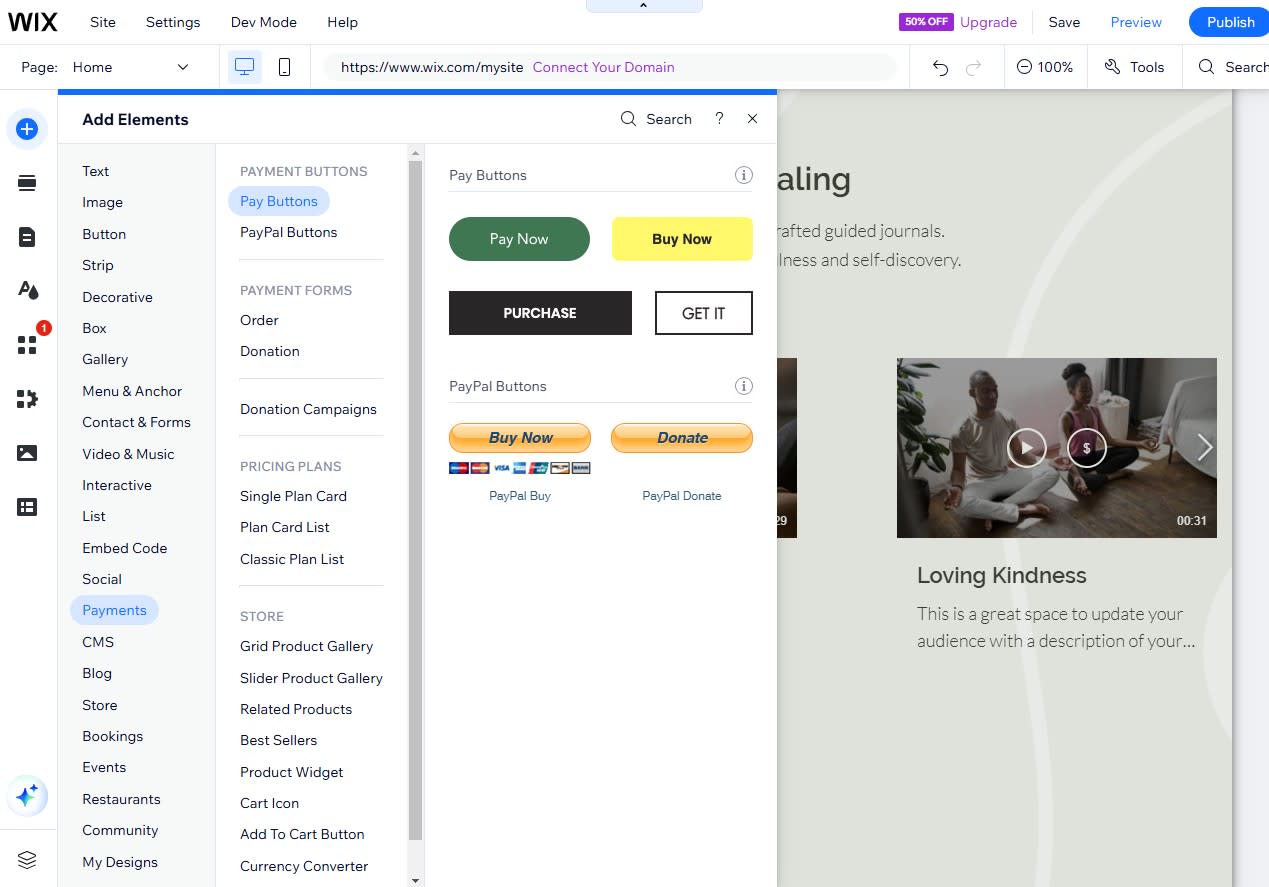
Task: Click the site URL address field
Action: coord(609,67)
